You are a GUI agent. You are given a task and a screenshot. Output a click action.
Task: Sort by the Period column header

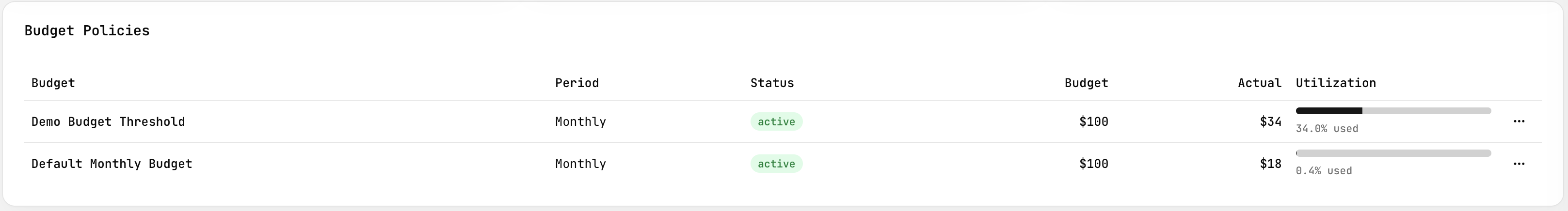pos(576,83)
